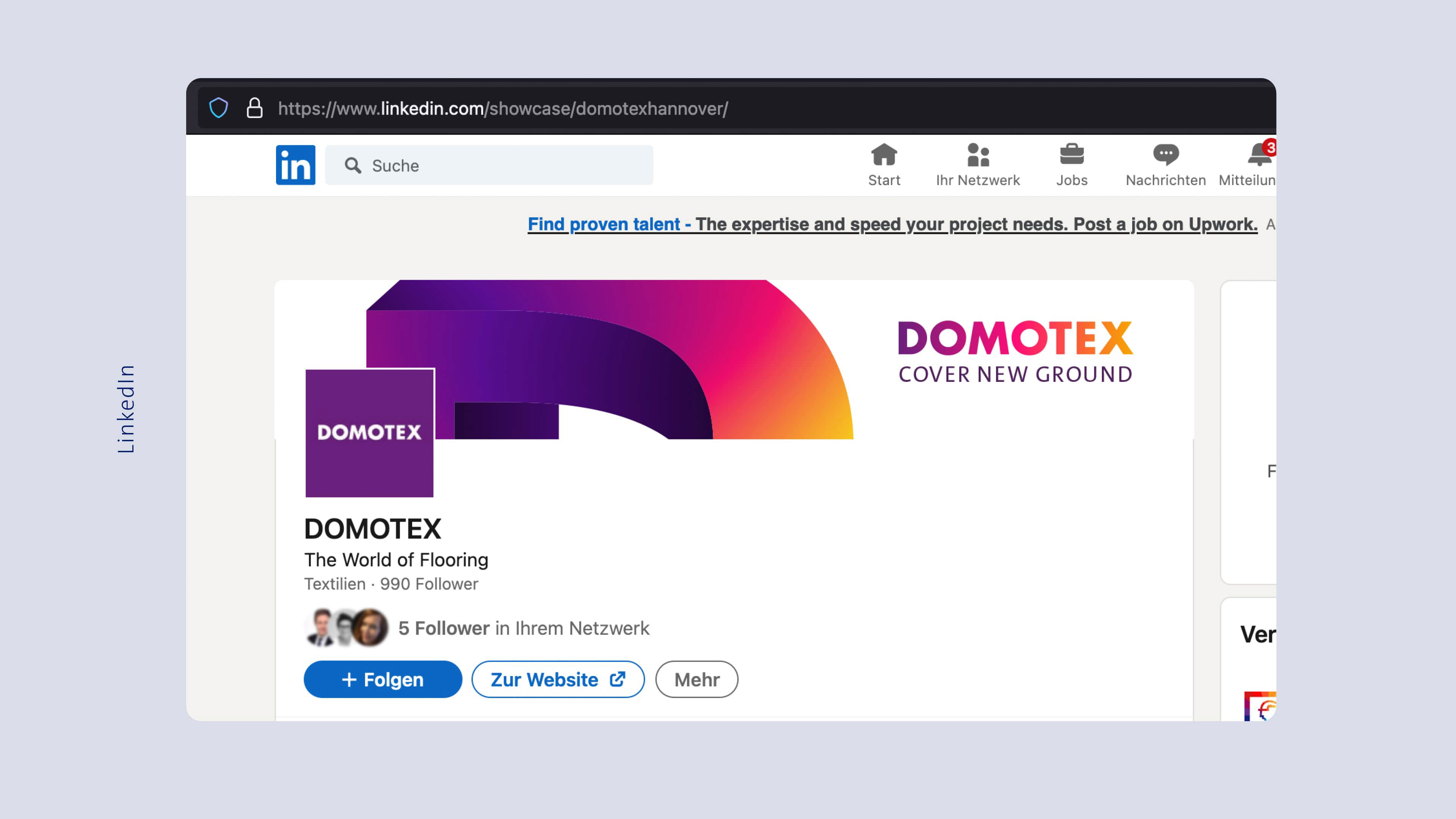The image size is (1456, 819).
Task: Click the 'Textilien · 990 Follower' text
Action: 391,584
